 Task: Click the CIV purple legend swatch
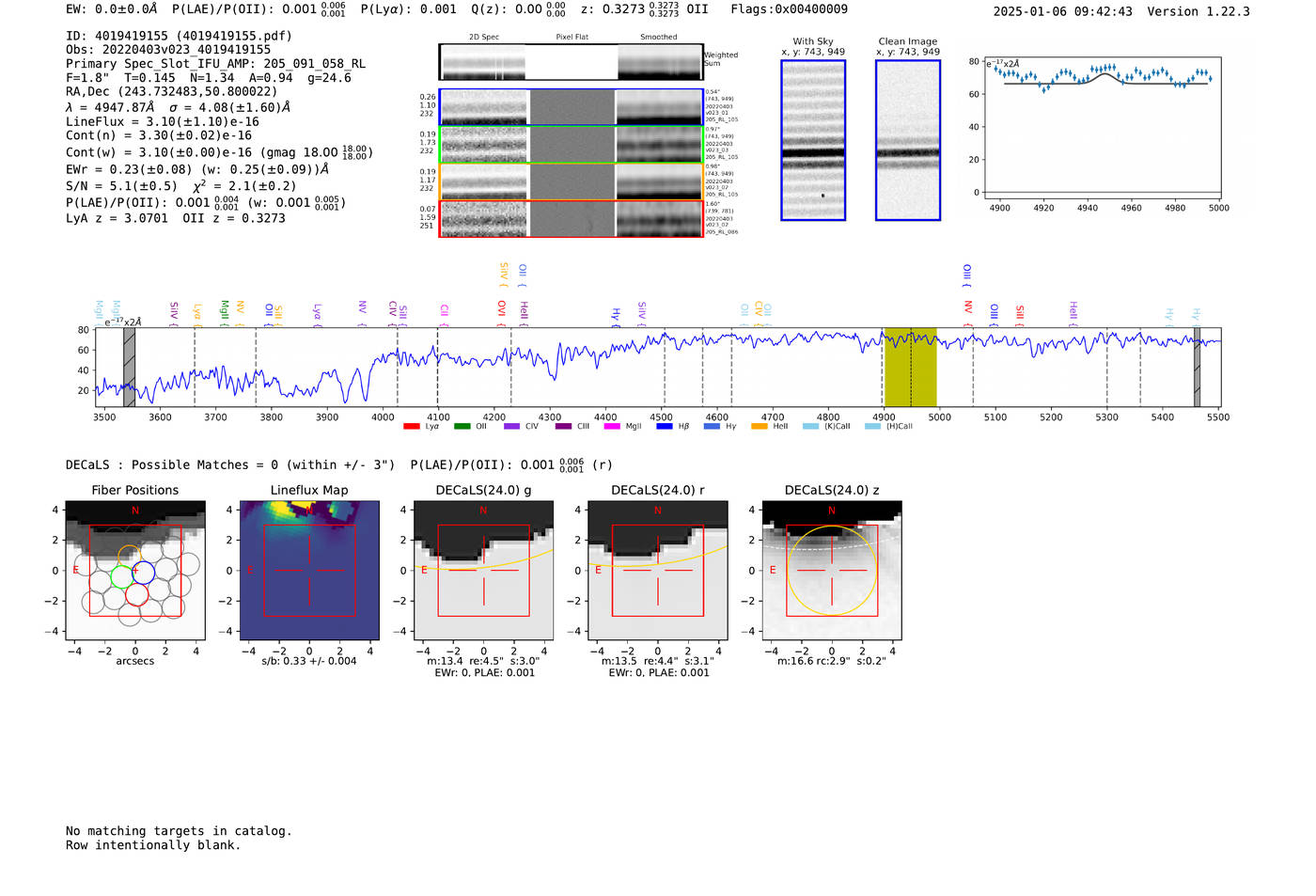(x=511, y=426)
